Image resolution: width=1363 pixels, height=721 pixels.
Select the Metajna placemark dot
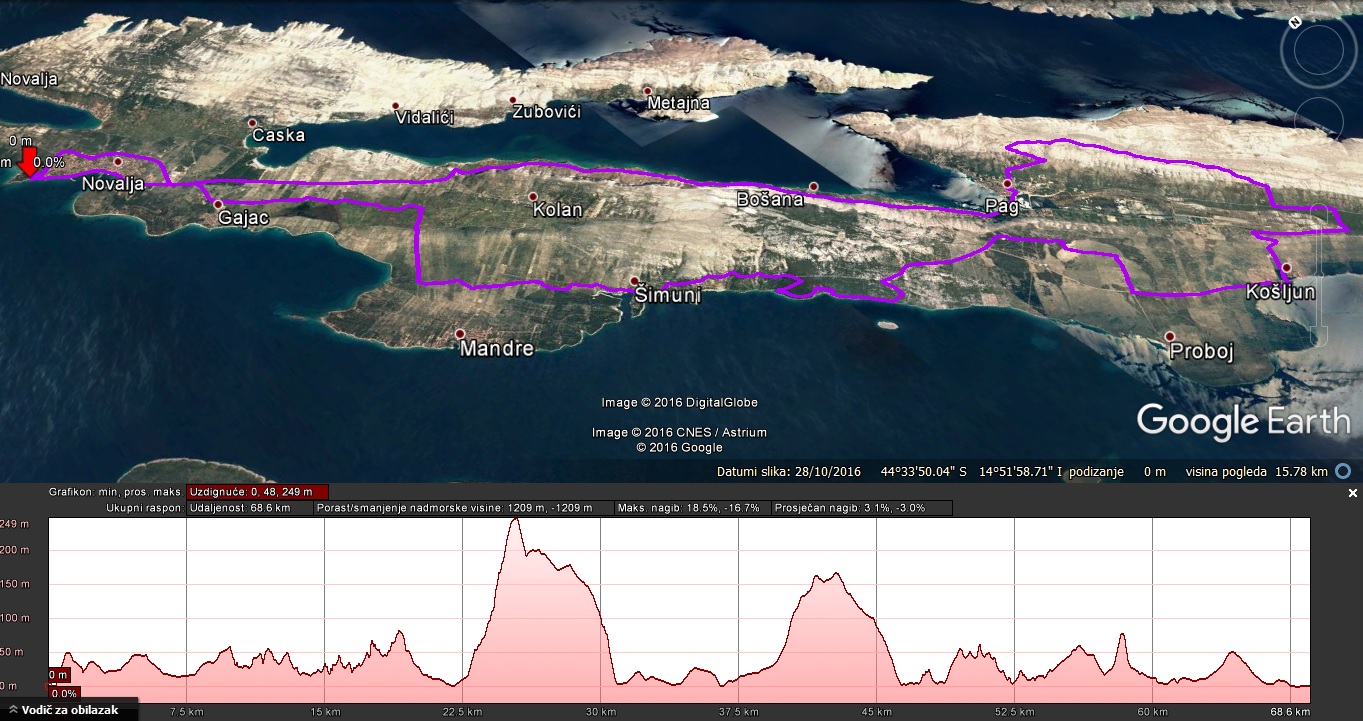tap(647, 91)
